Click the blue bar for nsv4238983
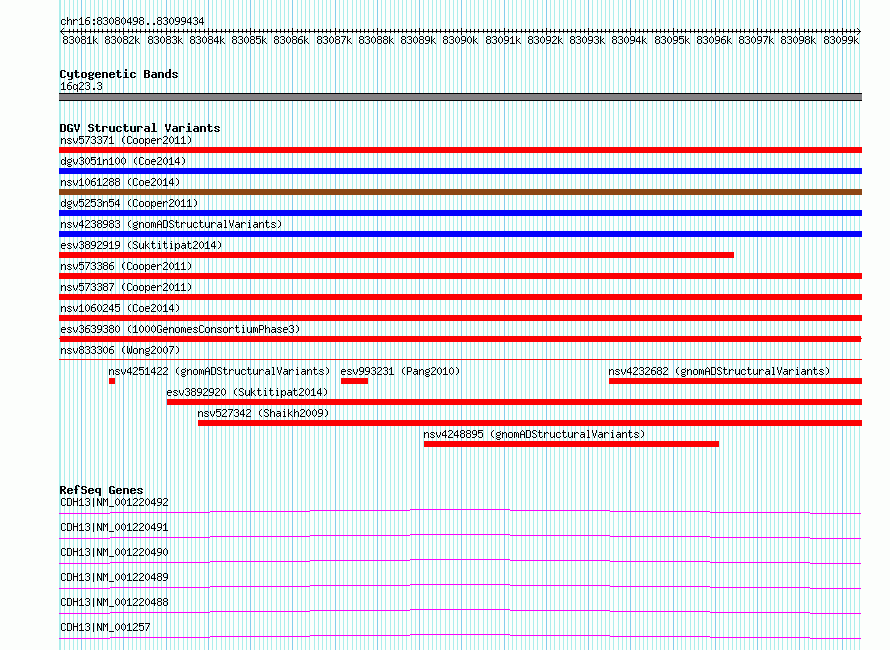 (x=460, y=234)
